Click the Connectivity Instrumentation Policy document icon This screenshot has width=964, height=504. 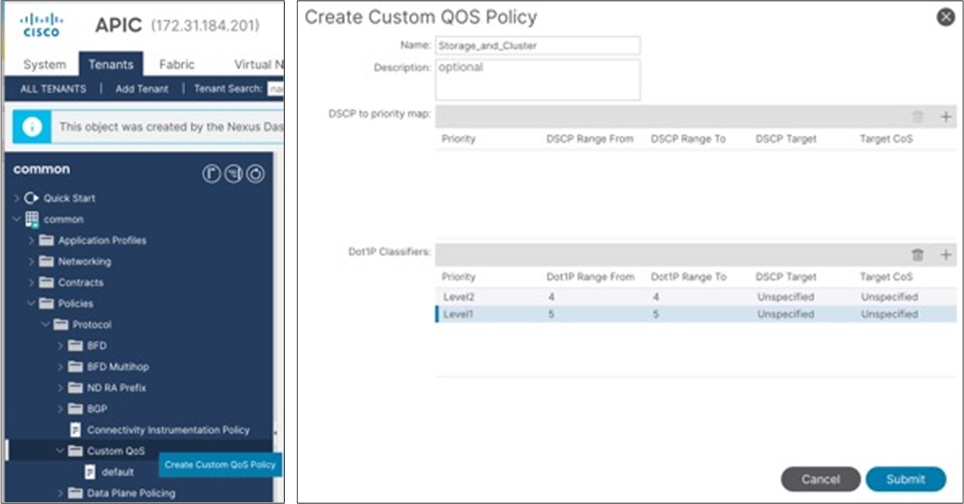pyautogui.click(x=75, y=430)
